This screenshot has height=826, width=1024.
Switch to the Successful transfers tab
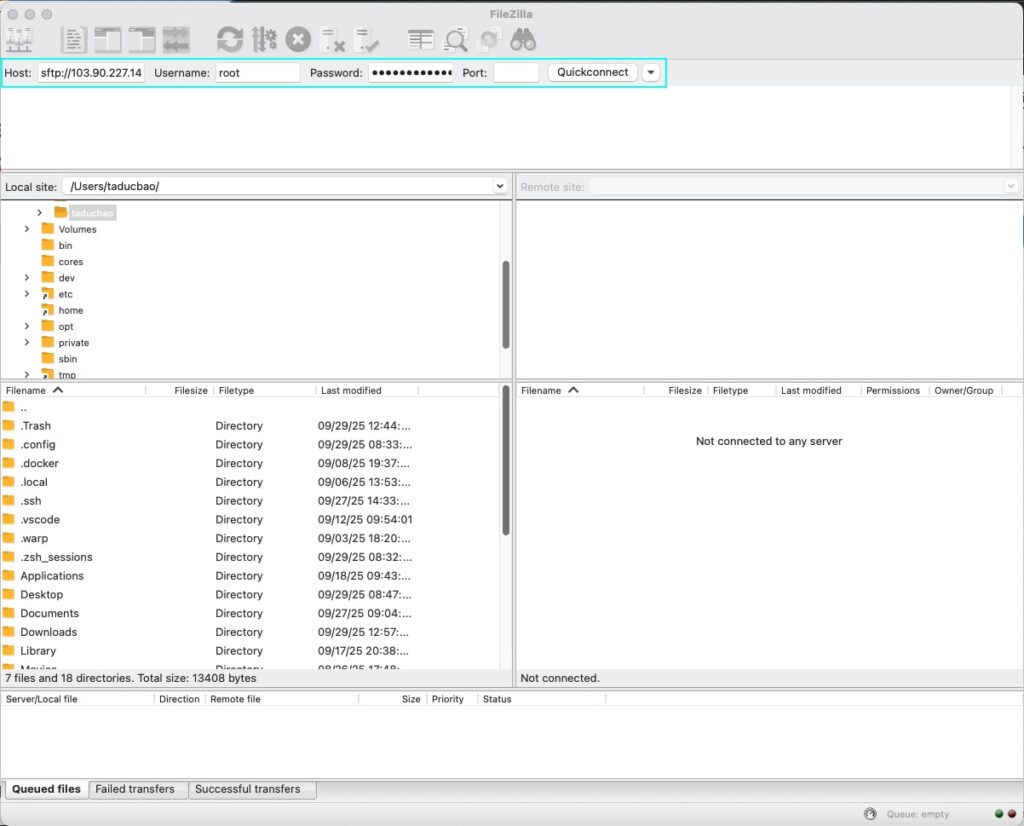248,789
